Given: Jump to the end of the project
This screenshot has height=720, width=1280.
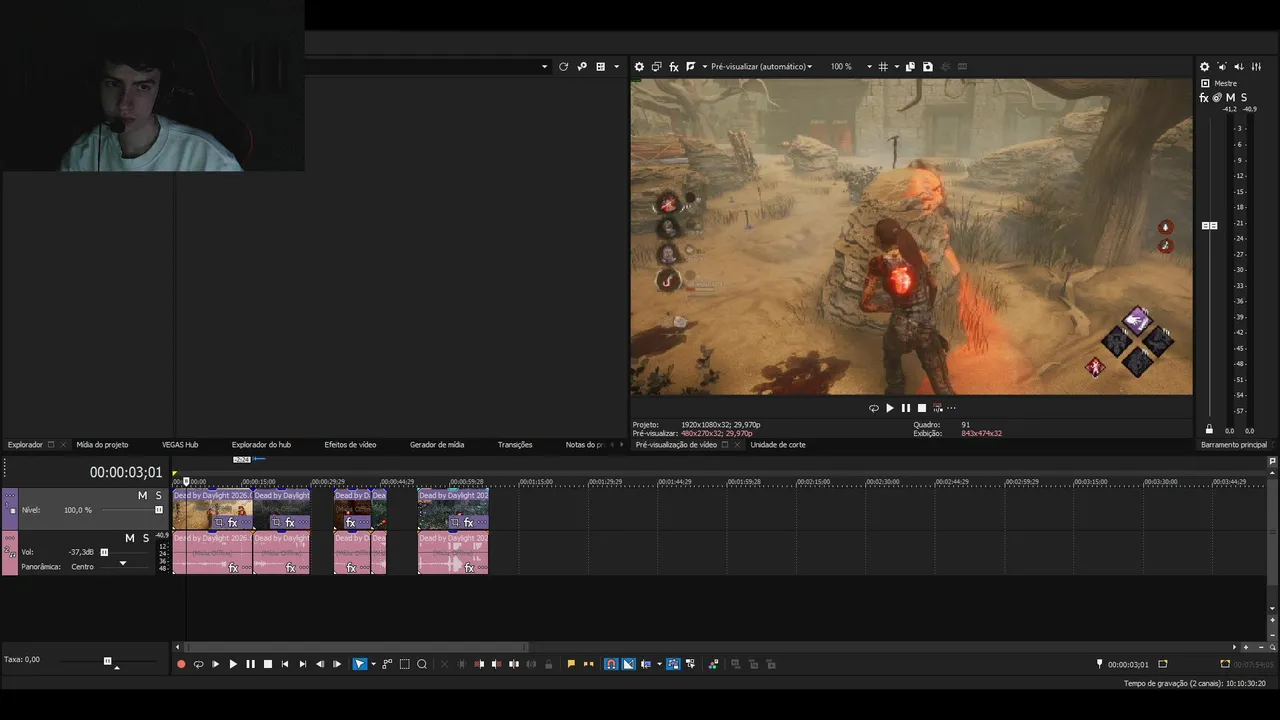Looking at the screenshot, I should click(303, 664).
